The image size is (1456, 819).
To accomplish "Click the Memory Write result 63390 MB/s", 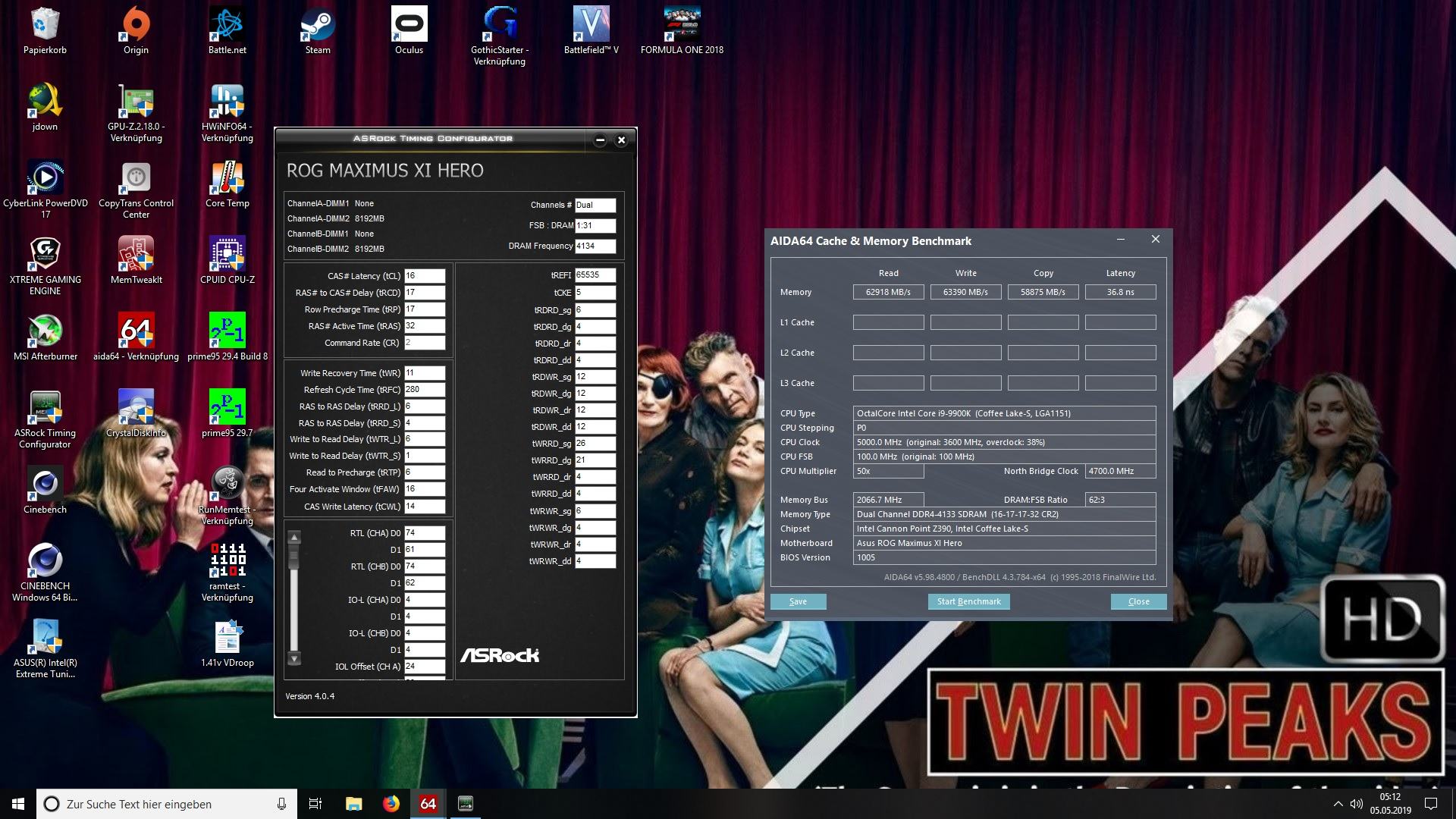I will click(x=965, y=292).
